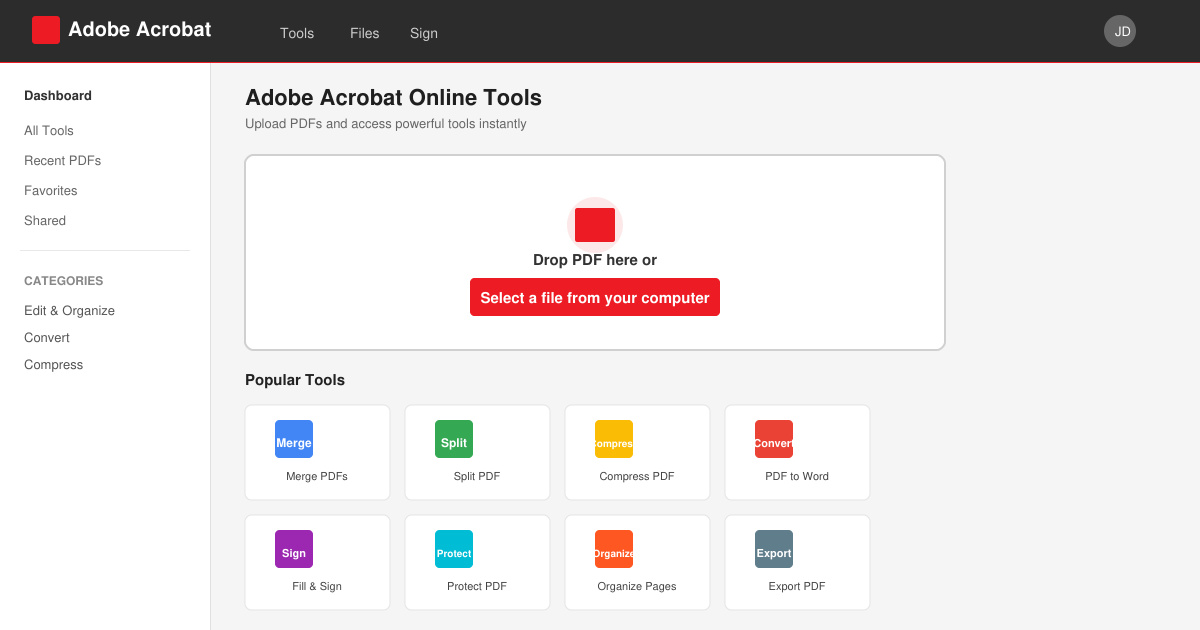Click the red Convert icon
The height and width of the screenshot is (630, 1200).
coord(774,439)
